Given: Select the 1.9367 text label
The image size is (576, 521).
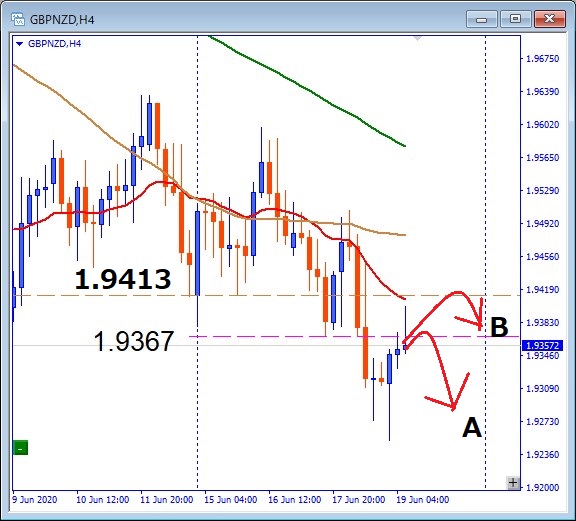Looking at the screenshot, I should [x=134, y=341].
